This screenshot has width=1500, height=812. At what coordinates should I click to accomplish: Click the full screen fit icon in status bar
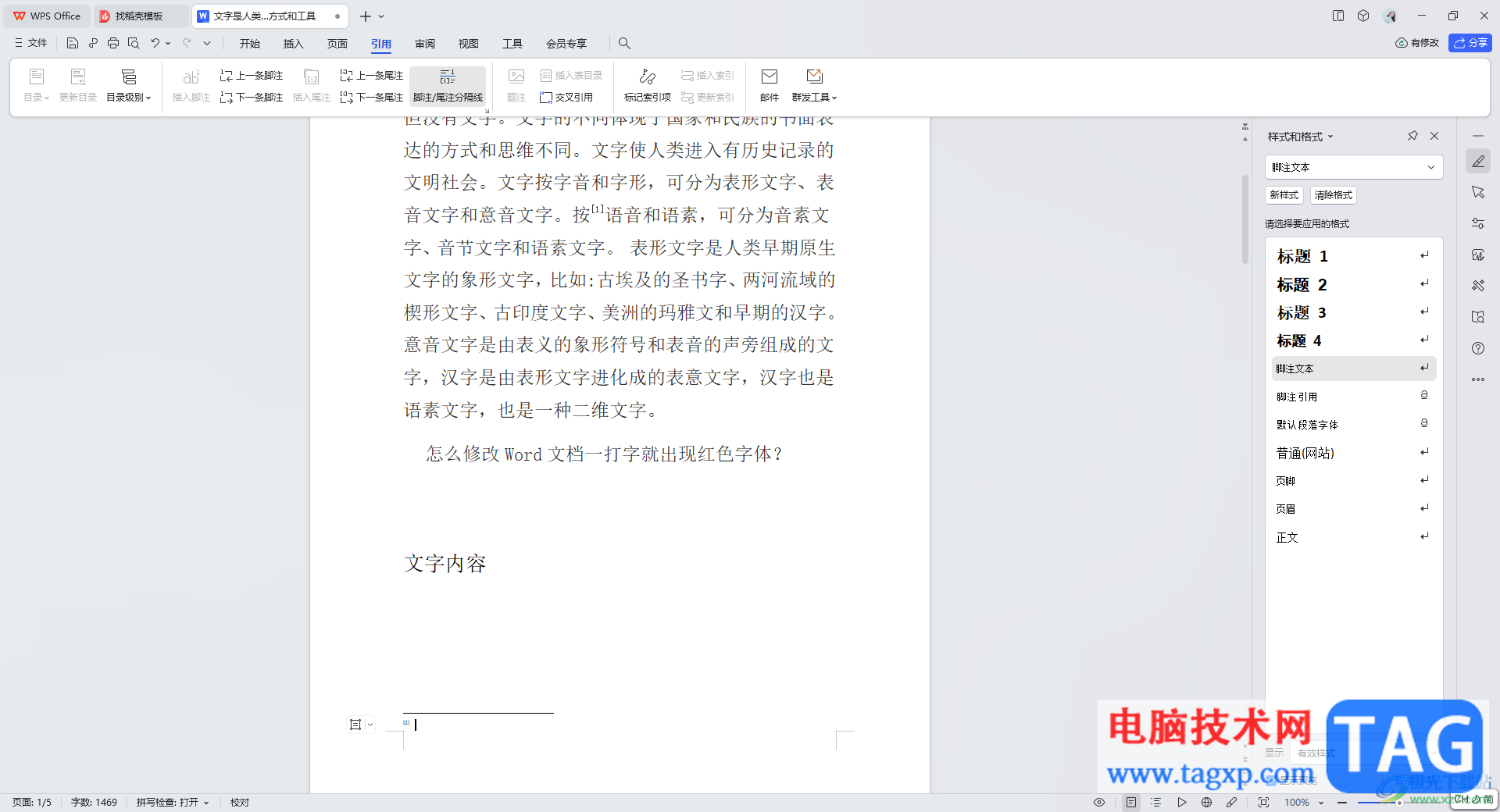point(1263,803)
